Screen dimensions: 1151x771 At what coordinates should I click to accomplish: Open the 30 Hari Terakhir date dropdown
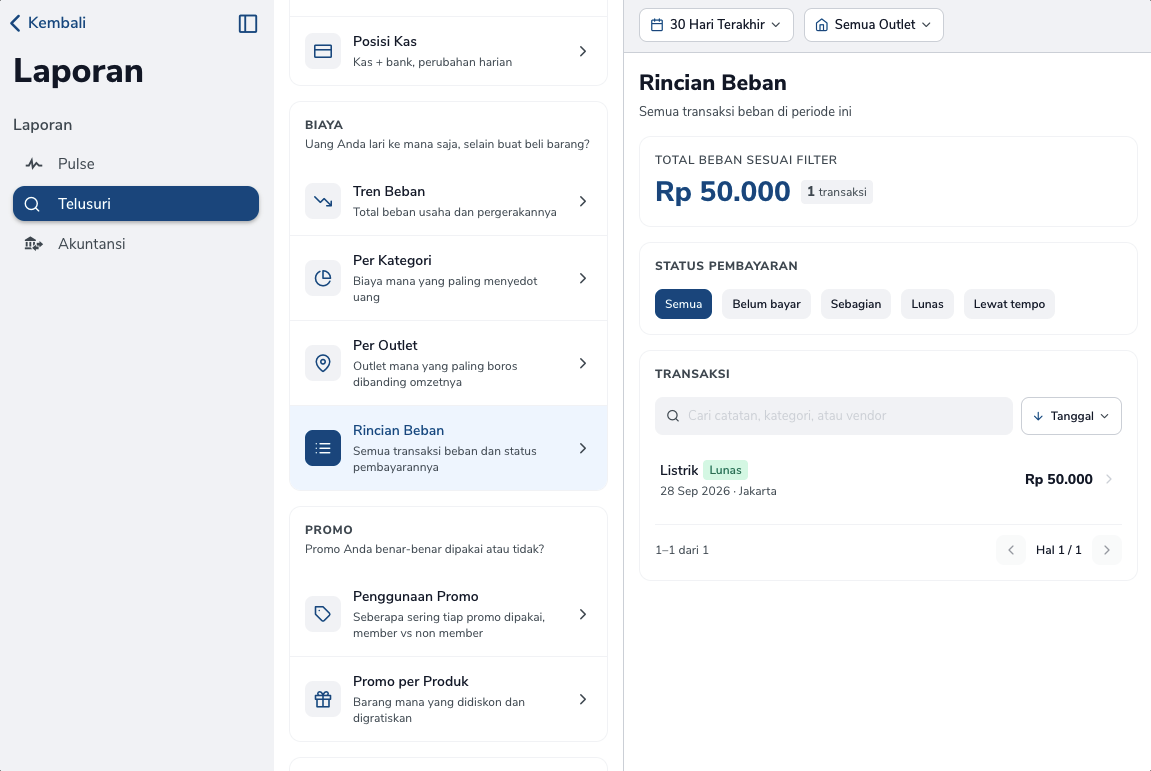pyautogui.click(x=716, y=25)
